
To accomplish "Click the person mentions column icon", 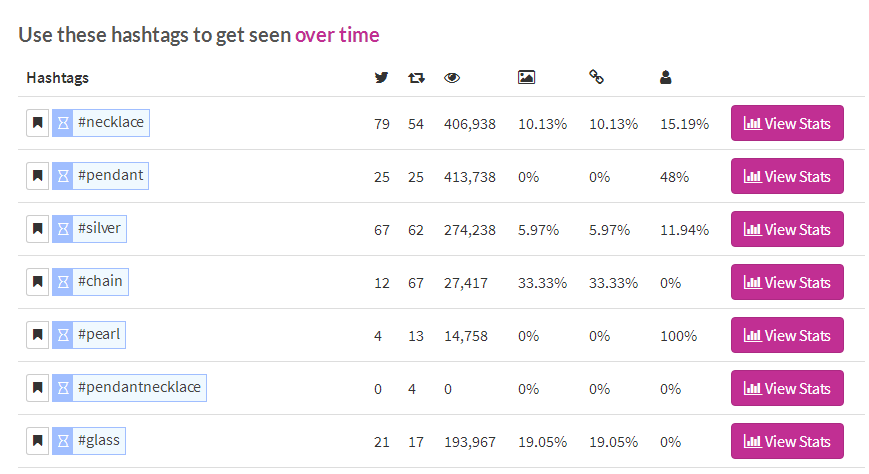I will click(x=666, y=78).
